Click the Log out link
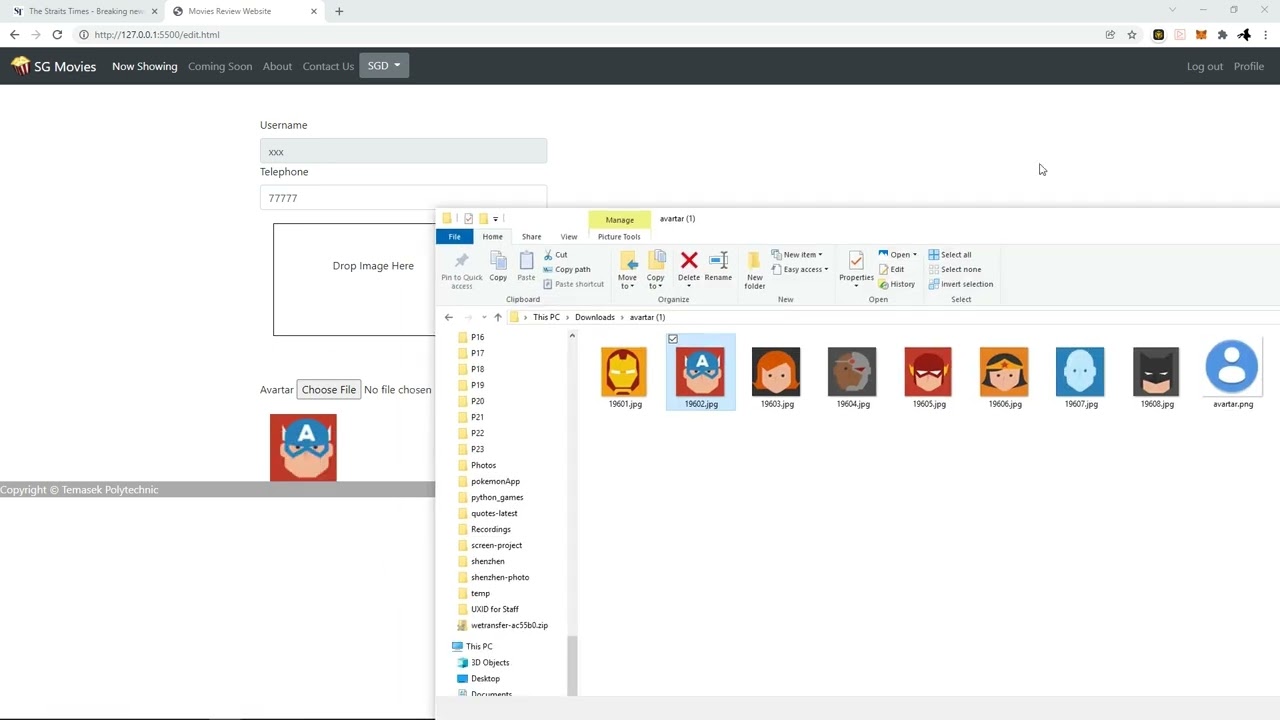The image size is (1280, 720). click(x=1205, y=66)
